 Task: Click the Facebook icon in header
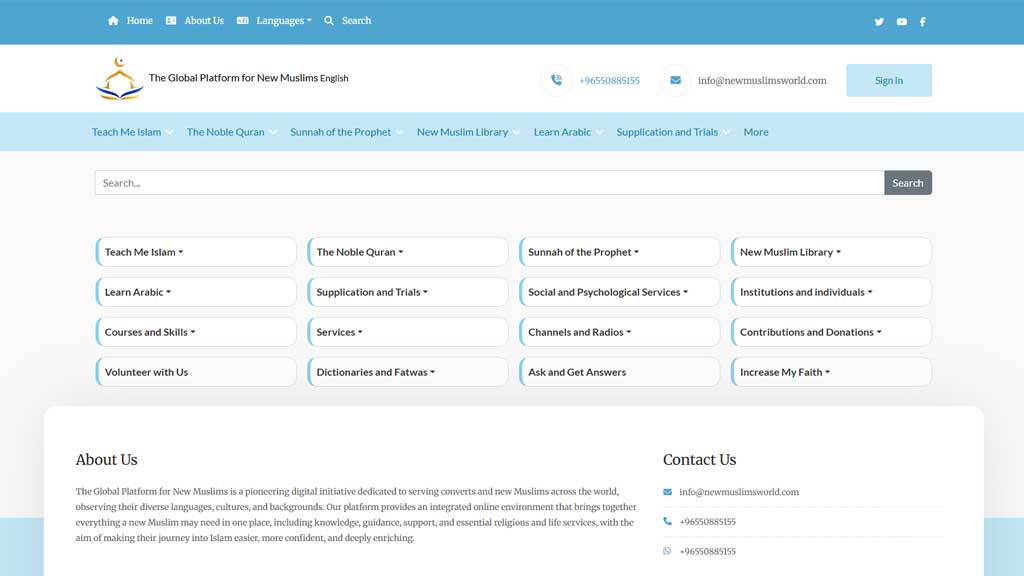(x=922, y=22)
